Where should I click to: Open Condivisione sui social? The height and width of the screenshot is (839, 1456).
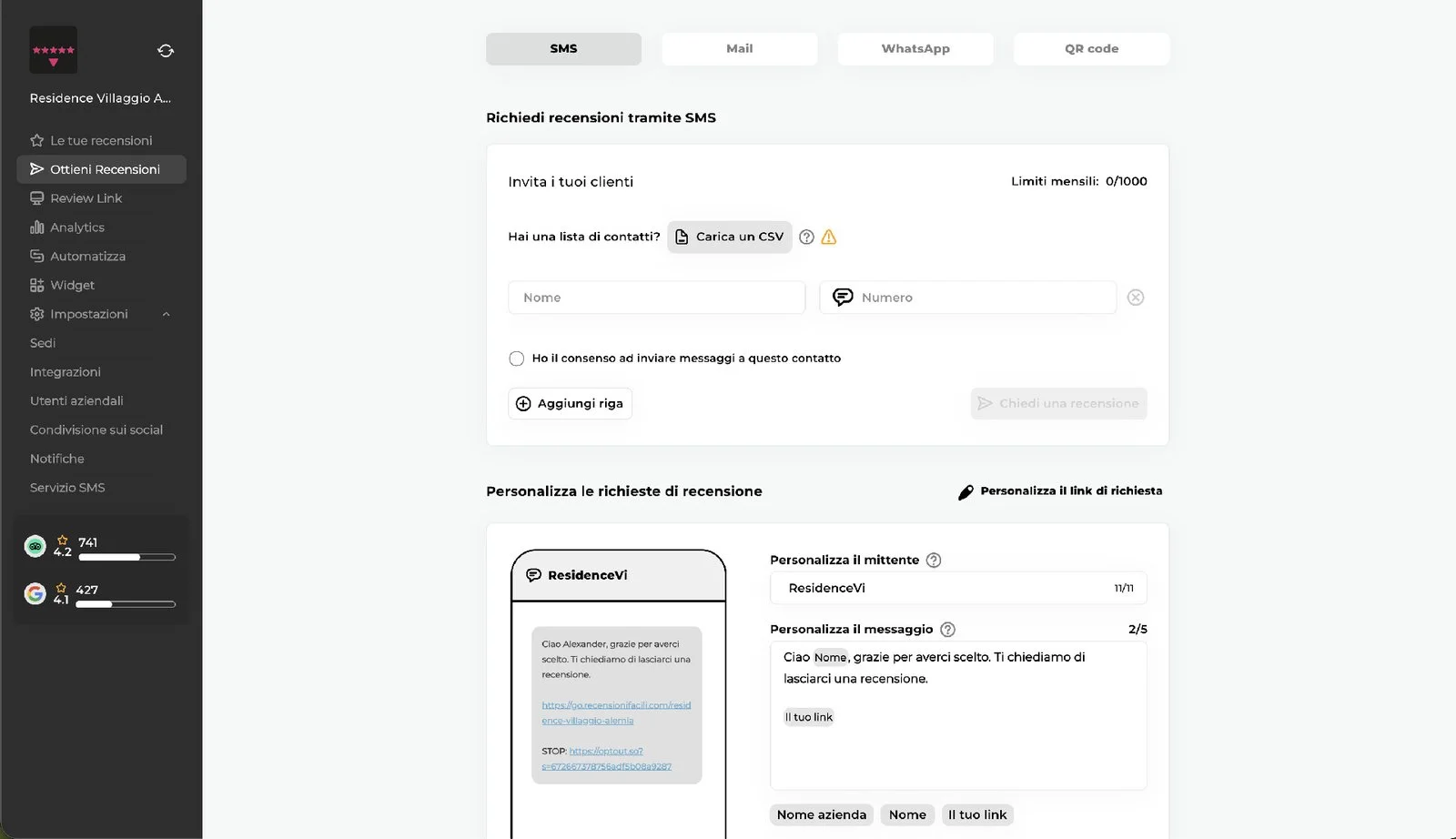96,430
